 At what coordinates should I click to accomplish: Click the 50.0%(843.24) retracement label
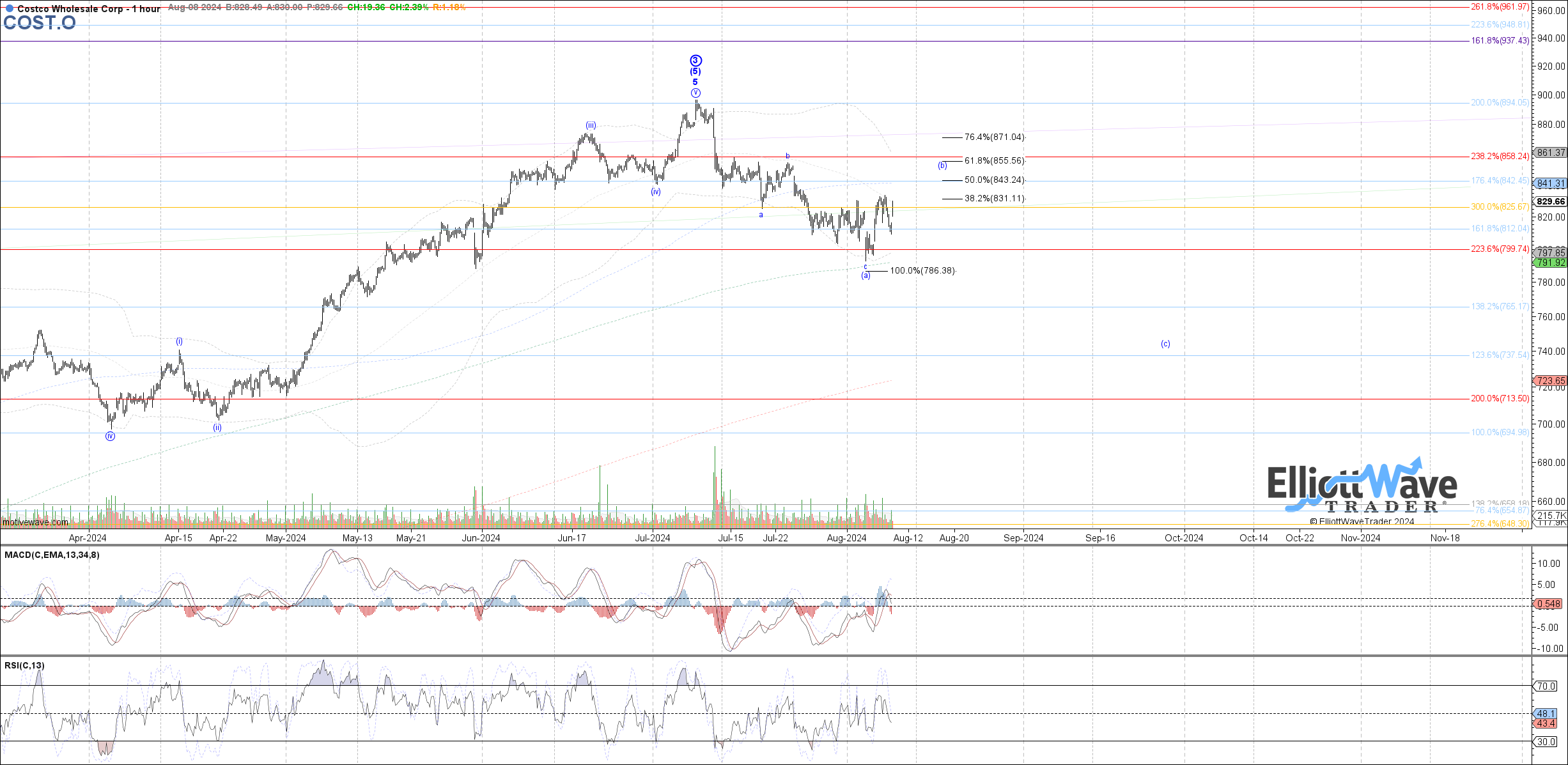[x=994, y=180]
